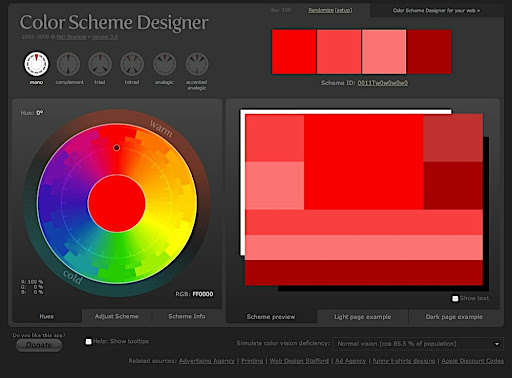
Task: Click the RGB value FF0000
Action: click(203, 294)
